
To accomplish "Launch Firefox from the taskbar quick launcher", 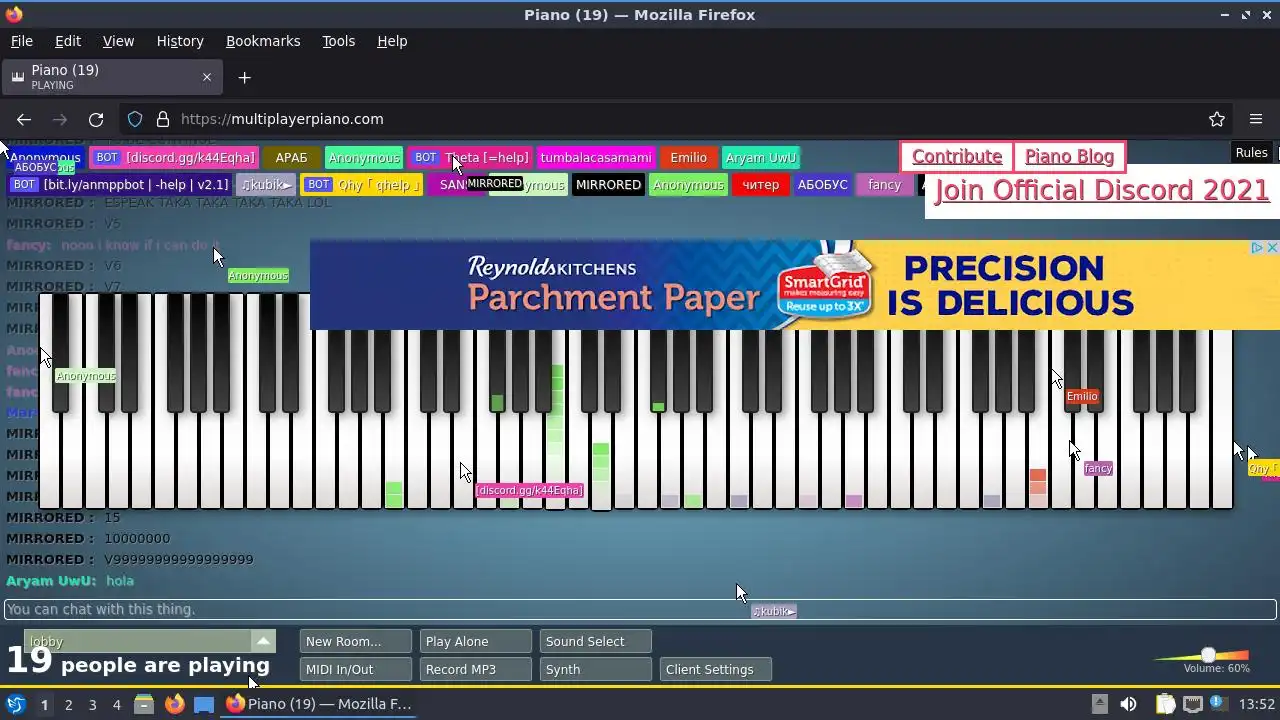I will [174, 704].
